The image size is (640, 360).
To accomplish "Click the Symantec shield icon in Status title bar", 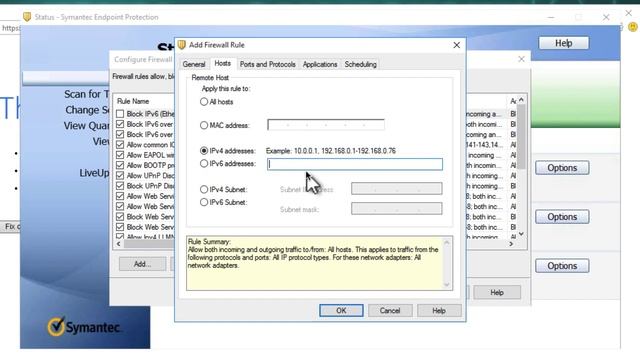I will click(x=27, y=17).
